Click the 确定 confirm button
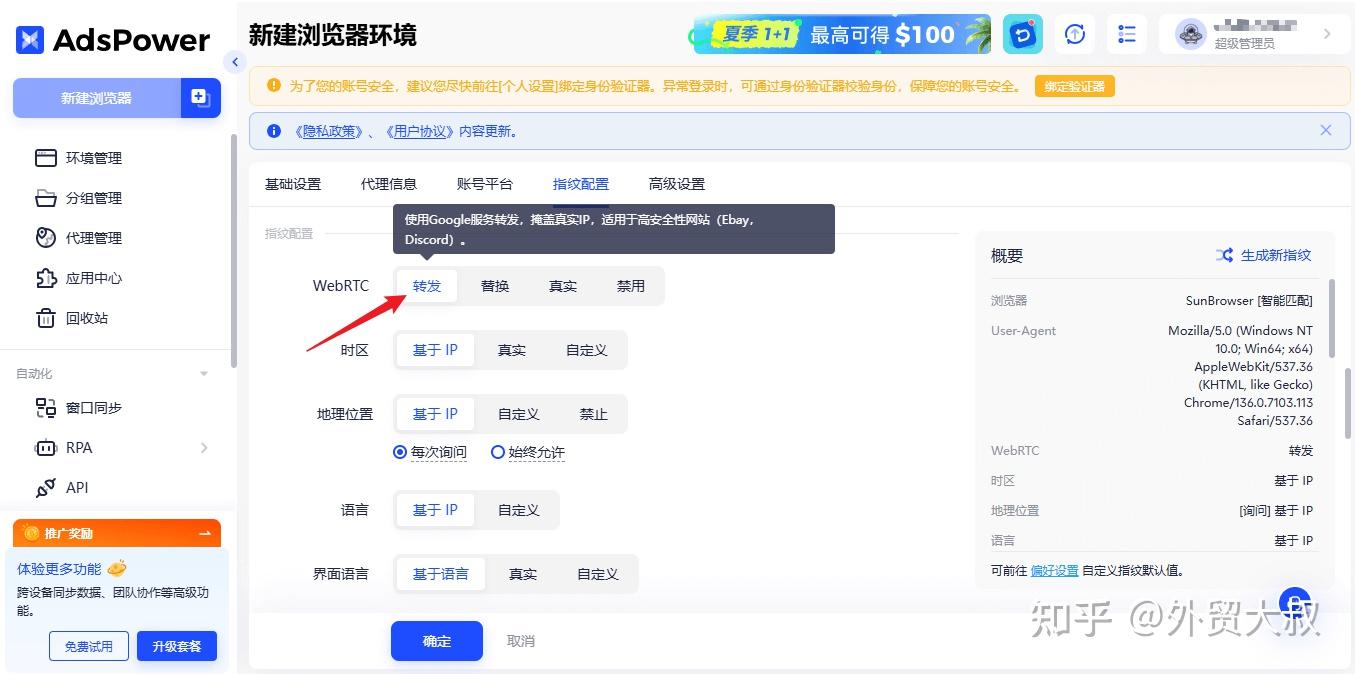The height and width of the screenshot is (674, 1355). [437, 641]
